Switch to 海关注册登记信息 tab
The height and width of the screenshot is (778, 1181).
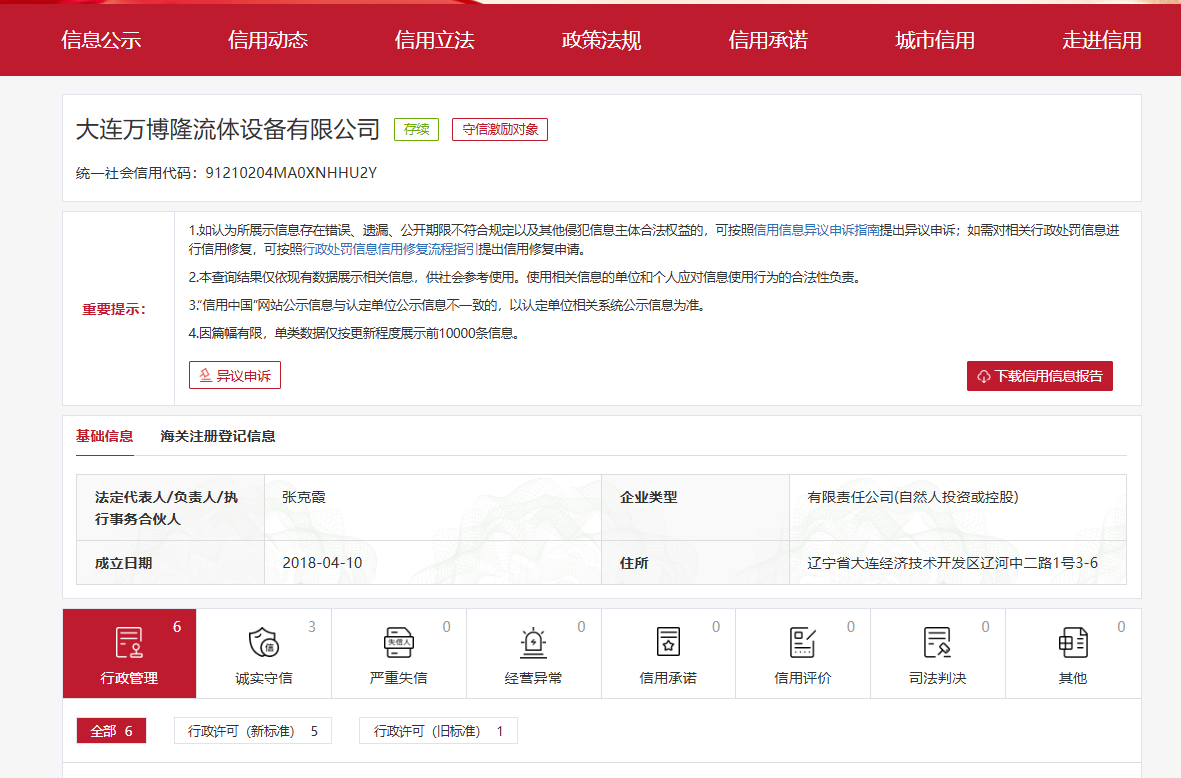218,436
